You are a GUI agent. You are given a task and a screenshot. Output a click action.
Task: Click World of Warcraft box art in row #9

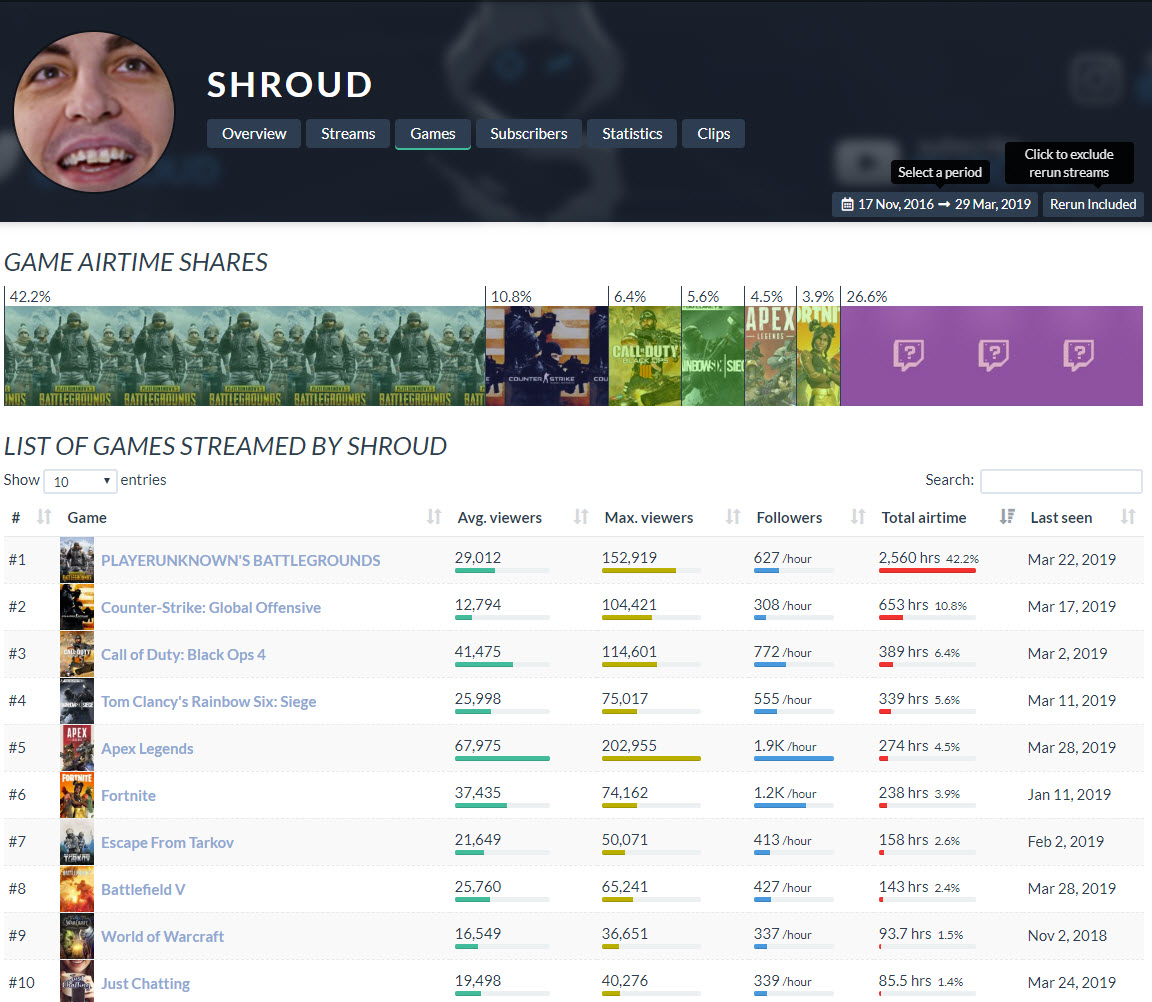pyautogui.click(x=77, y=936)
